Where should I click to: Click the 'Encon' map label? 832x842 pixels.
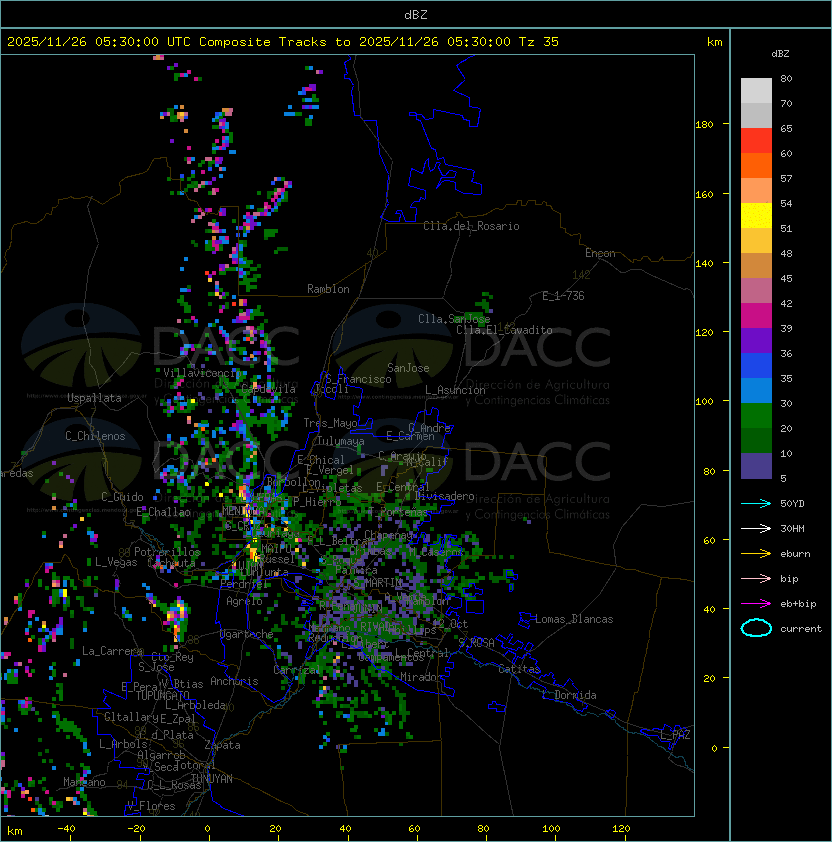[x=600, y=253]
